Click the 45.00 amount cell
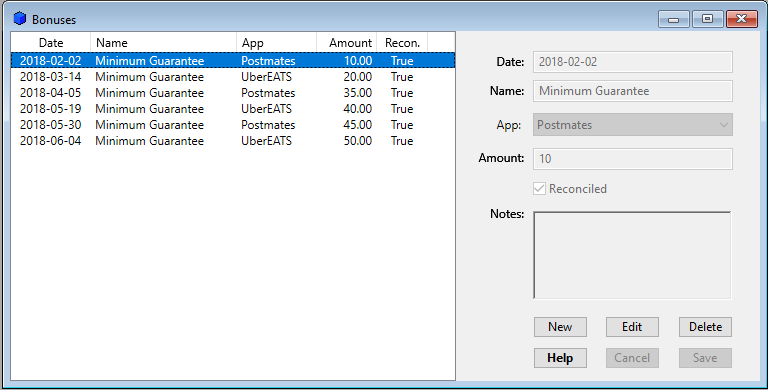 tap(358, 125)
